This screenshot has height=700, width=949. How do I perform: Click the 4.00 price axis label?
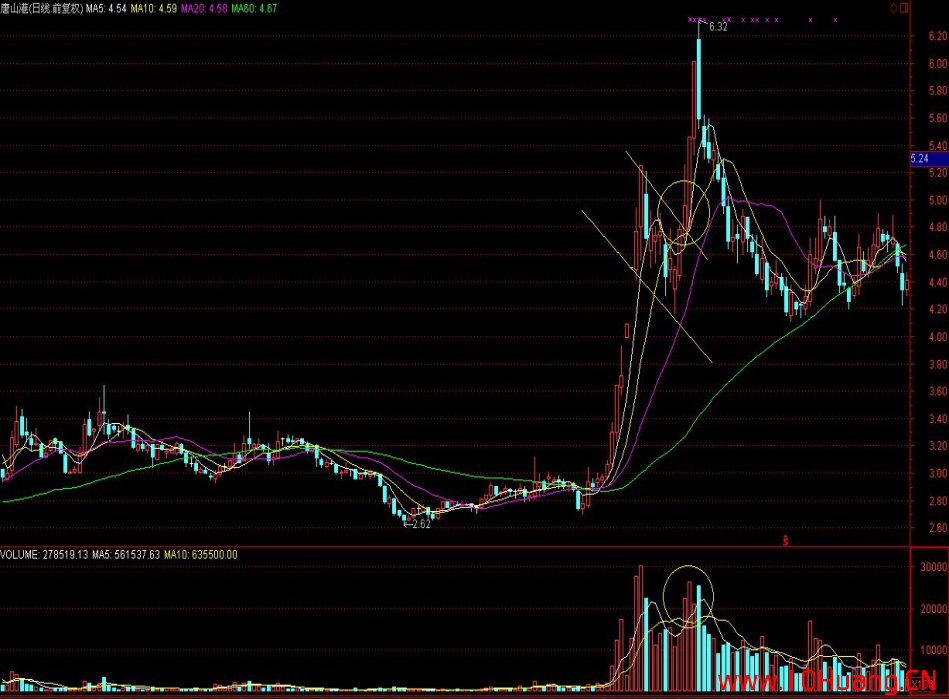[x=938, y=337]
